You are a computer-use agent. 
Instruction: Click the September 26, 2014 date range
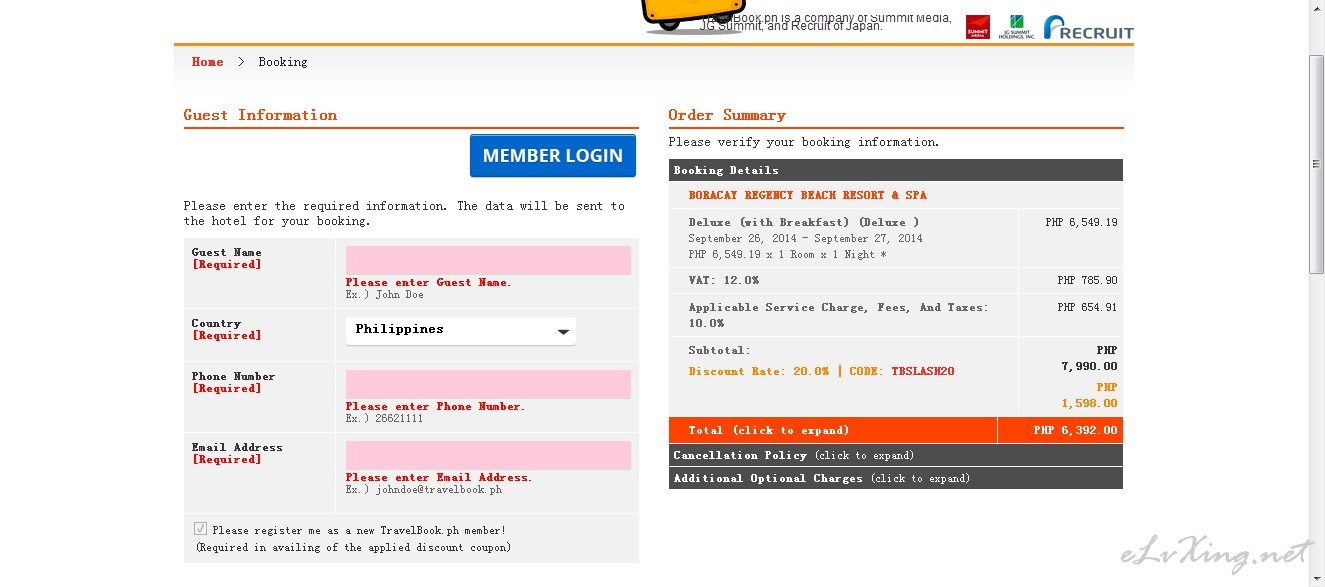pyautogui.click(x=805, y=238)
